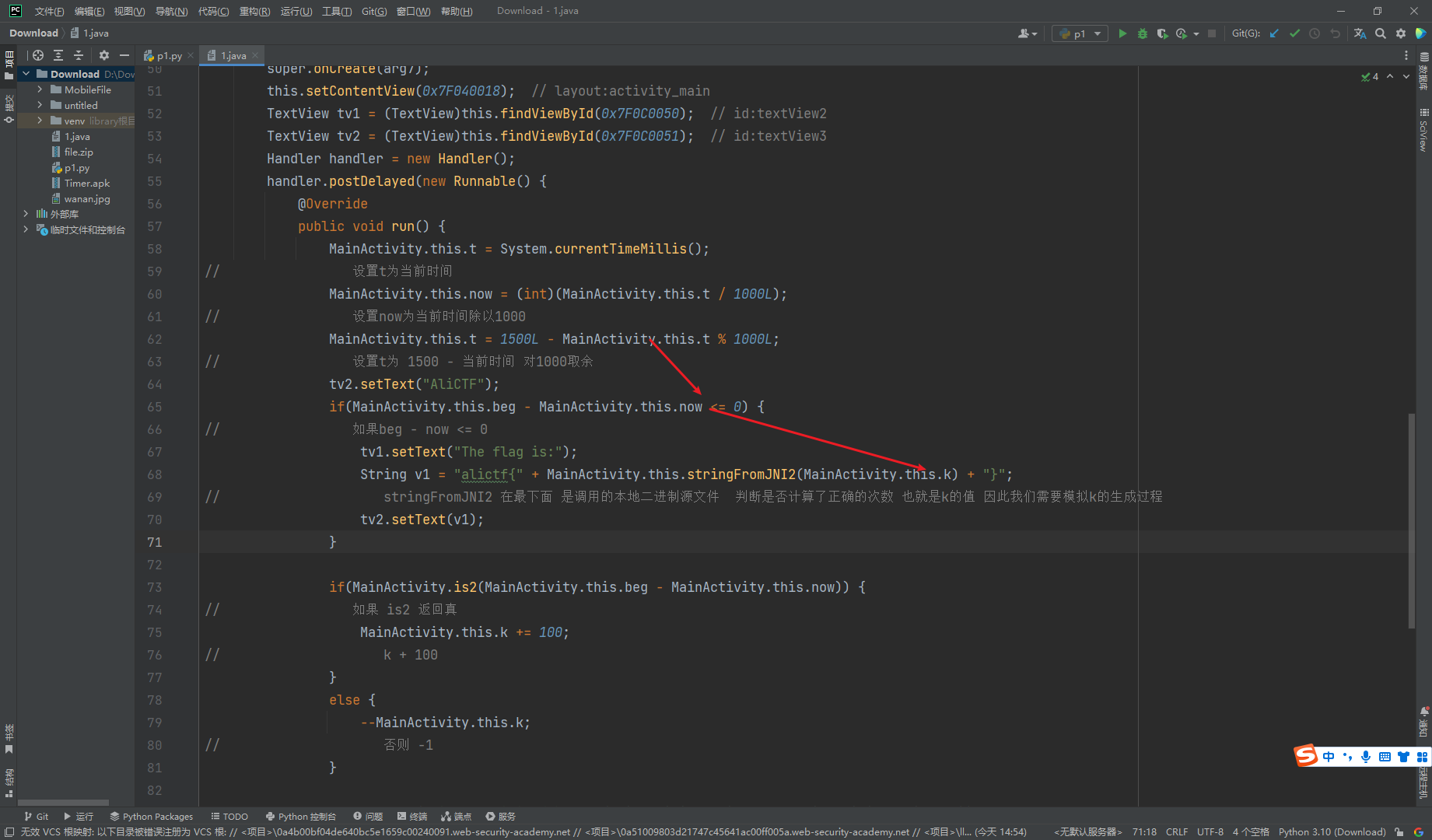Open the TODO tool window
This screenshot has height=840, width=1432.
pos(229,816)
